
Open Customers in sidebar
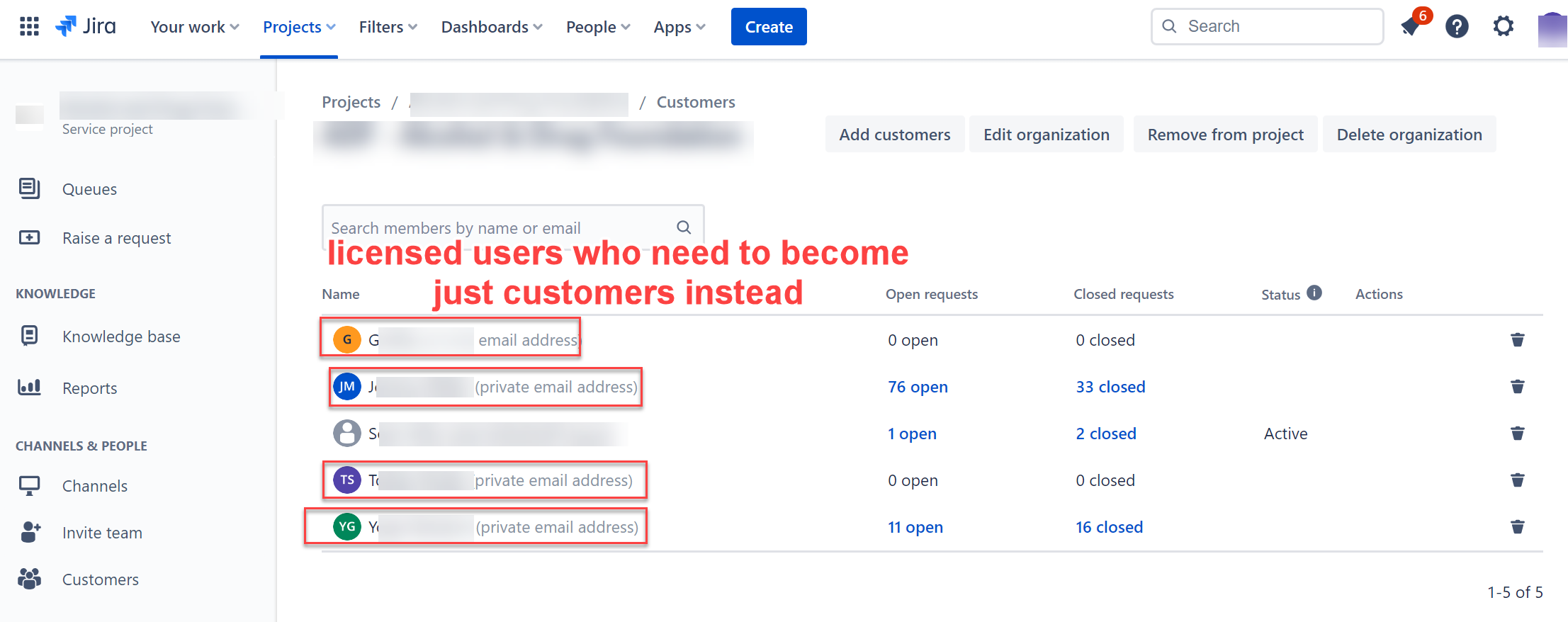(101, 579)
